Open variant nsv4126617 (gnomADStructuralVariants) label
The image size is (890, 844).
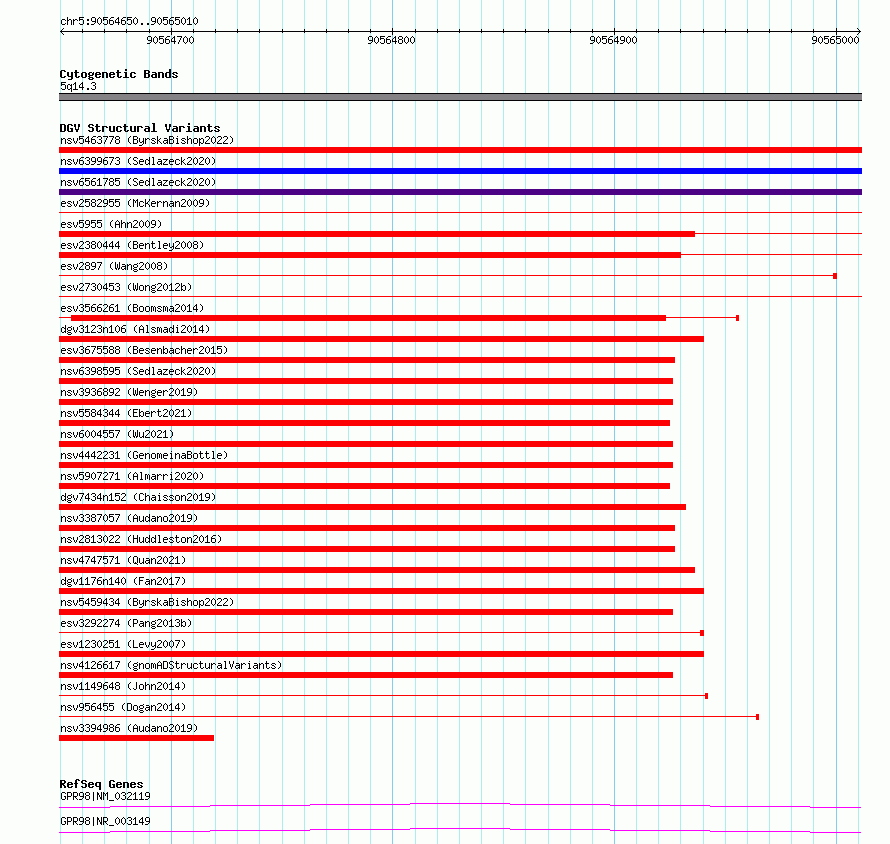pyautogui.click(x=171, y=665)
